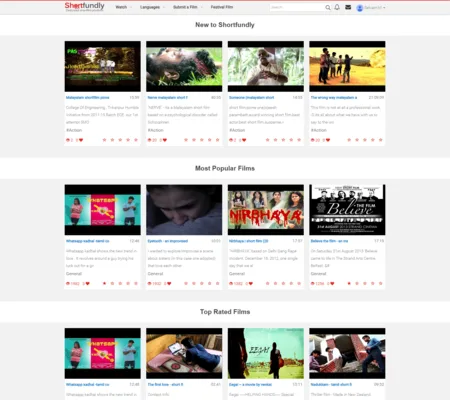Open Nerve thumbnail of man lying in grass
450x400 pixels.
click(184, 66)
